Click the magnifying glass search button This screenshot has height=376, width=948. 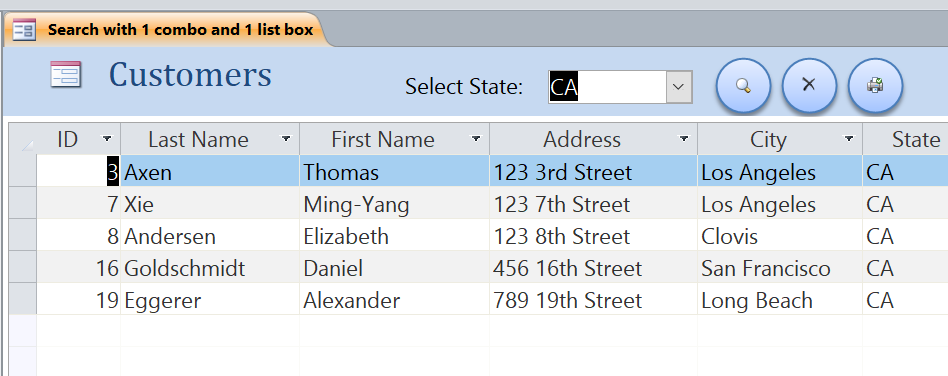743,85
